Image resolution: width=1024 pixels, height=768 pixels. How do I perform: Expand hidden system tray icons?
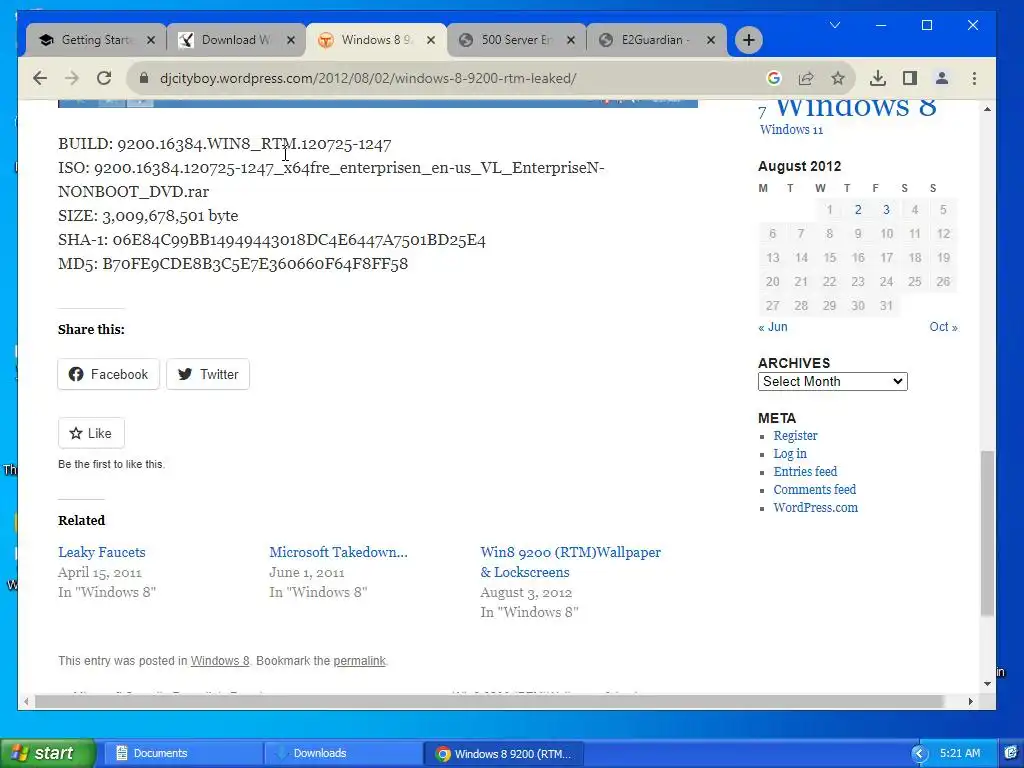(920, 754)
